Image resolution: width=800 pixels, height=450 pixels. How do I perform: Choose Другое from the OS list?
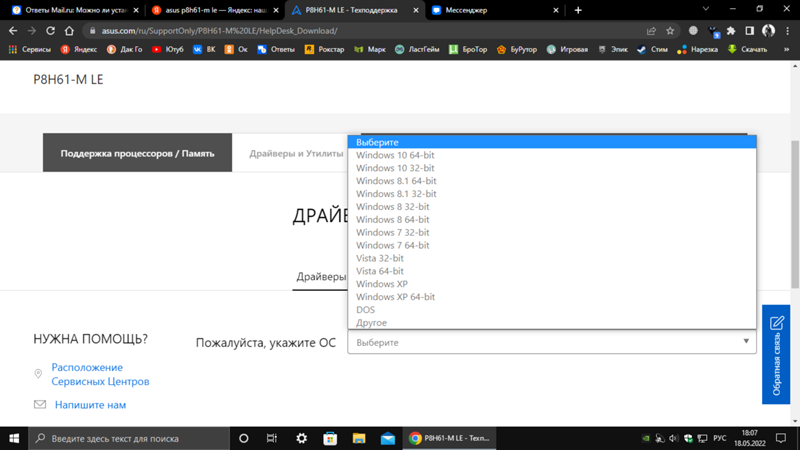[x=552, y=322]
